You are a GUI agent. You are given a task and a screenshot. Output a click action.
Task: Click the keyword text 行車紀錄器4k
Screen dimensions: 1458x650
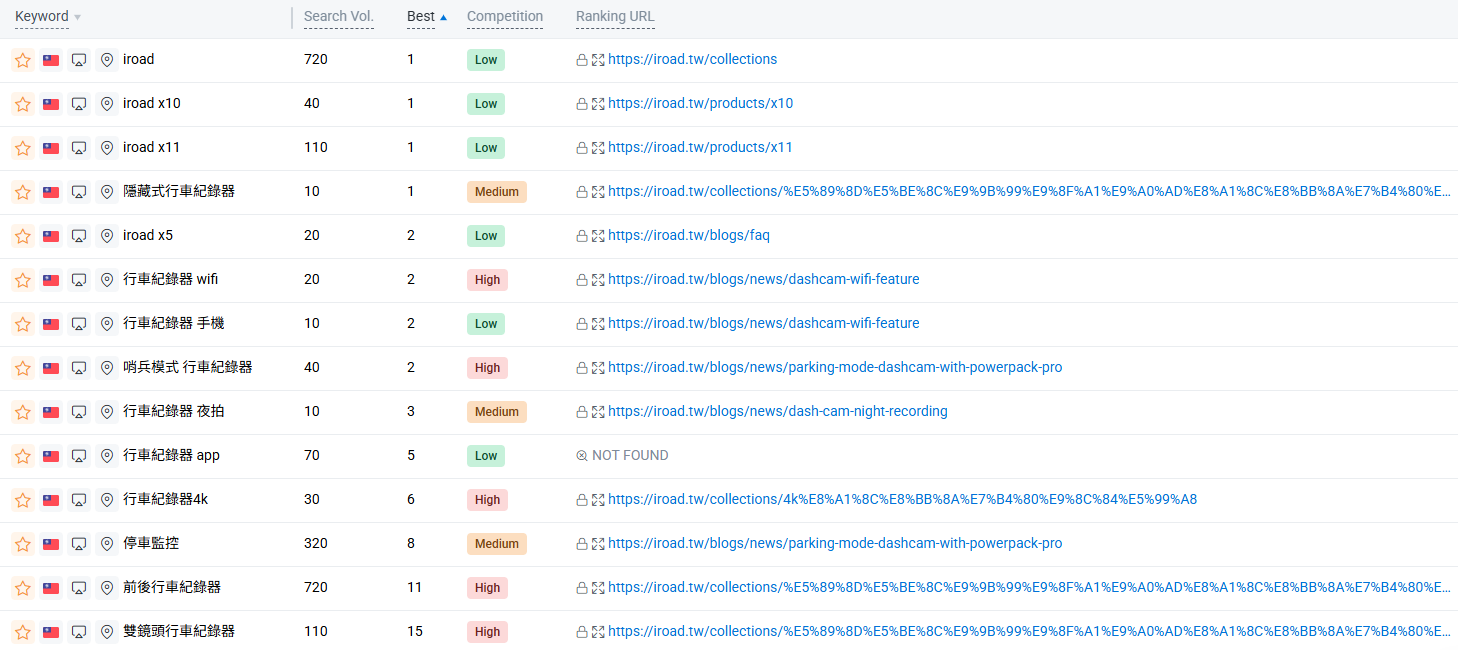click(x=166, y=500)
